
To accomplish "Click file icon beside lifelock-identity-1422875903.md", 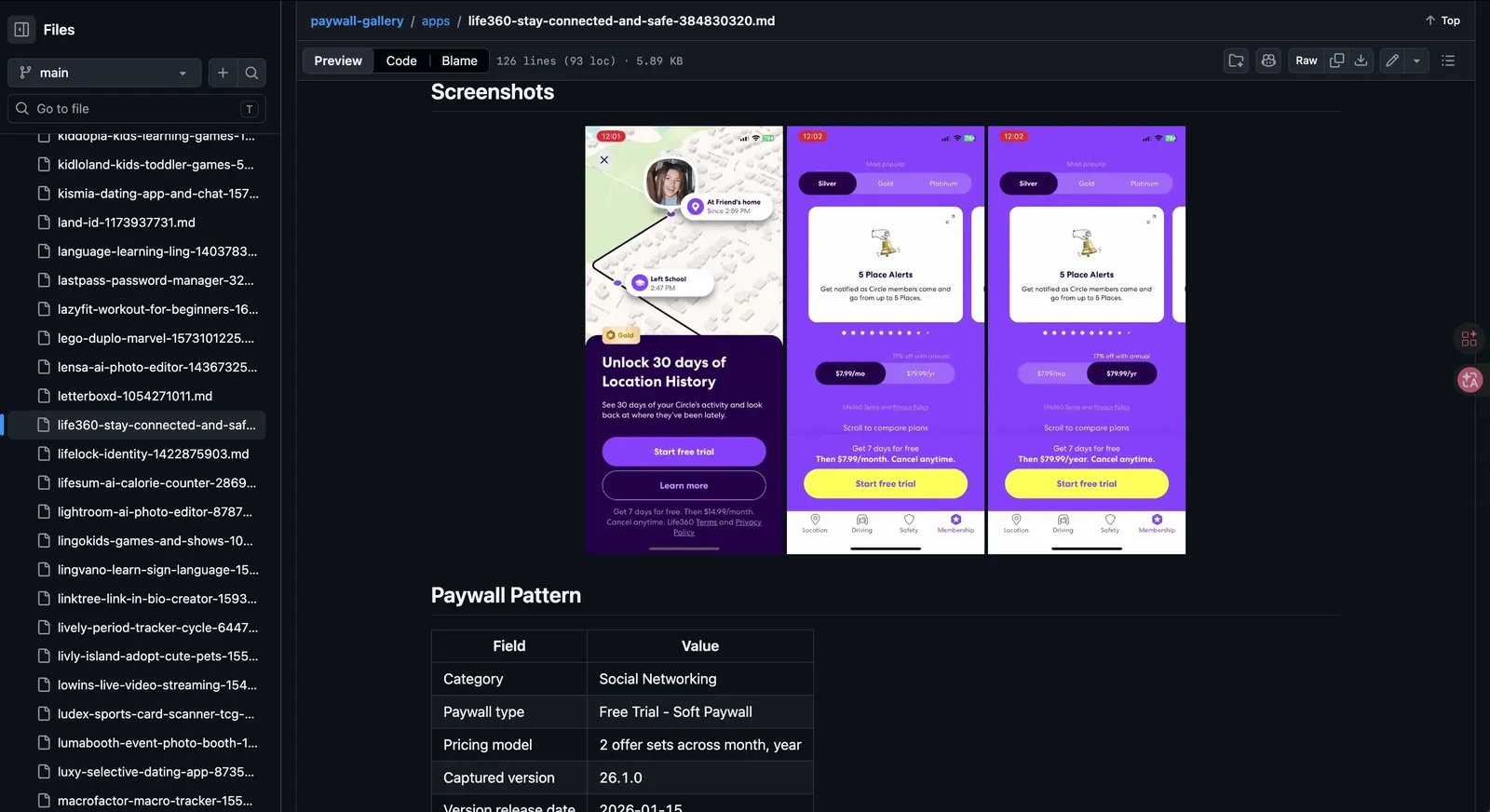I will [44, 453].
